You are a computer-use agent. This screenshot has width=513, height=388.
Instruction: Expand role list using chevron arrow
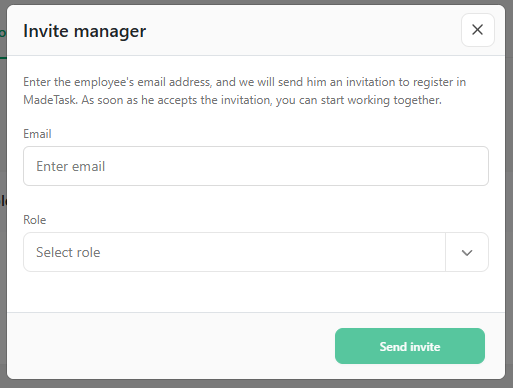coord(467,252)
